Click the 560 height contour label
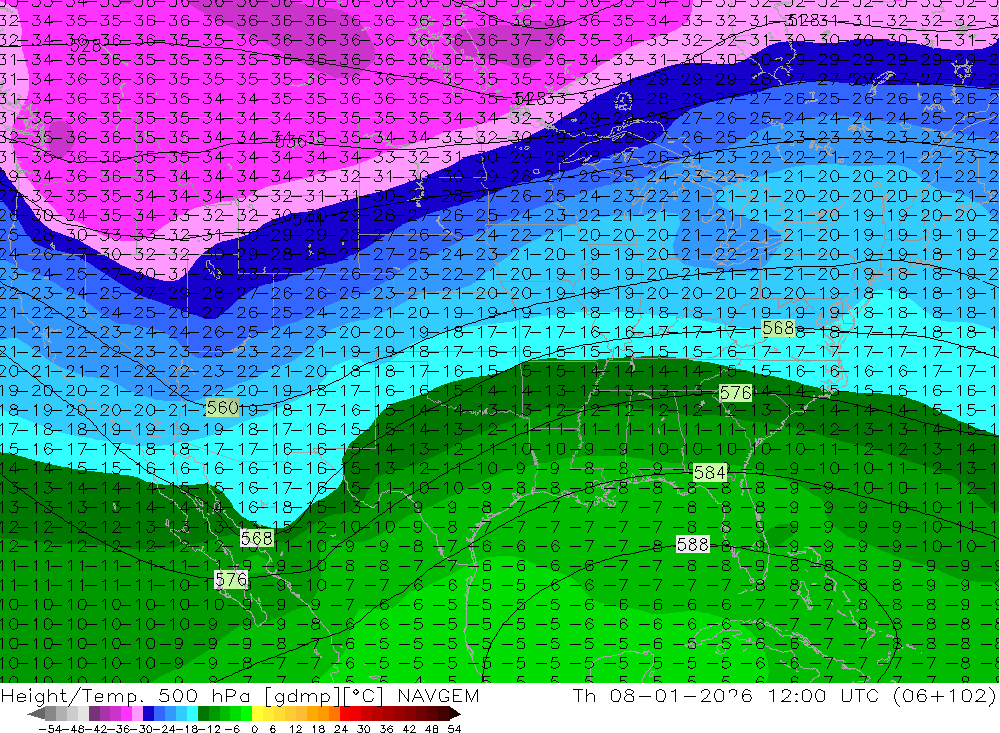 223,407
